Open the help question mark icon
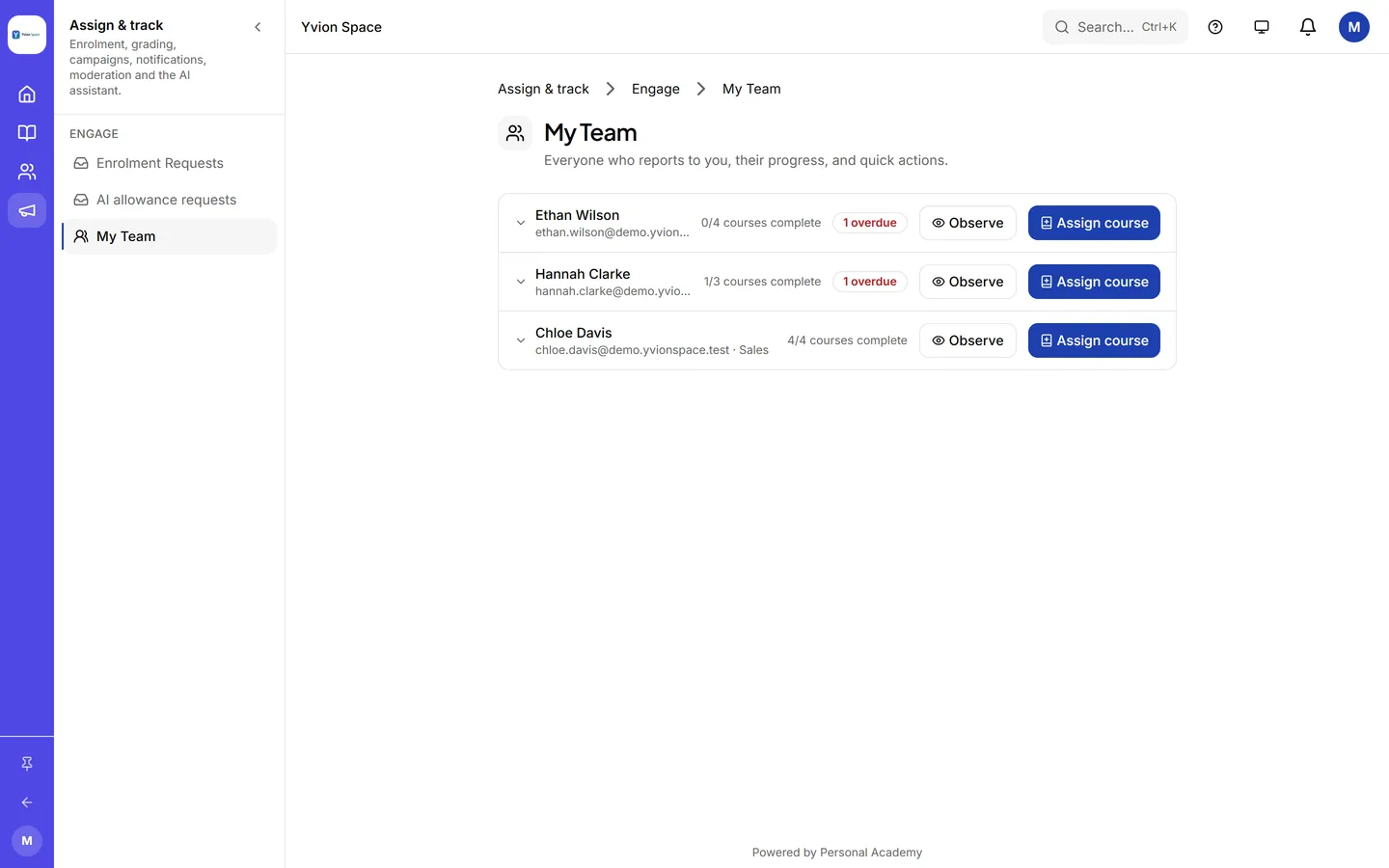This screenshot has width=1389, height=868. click(1215, 27)
